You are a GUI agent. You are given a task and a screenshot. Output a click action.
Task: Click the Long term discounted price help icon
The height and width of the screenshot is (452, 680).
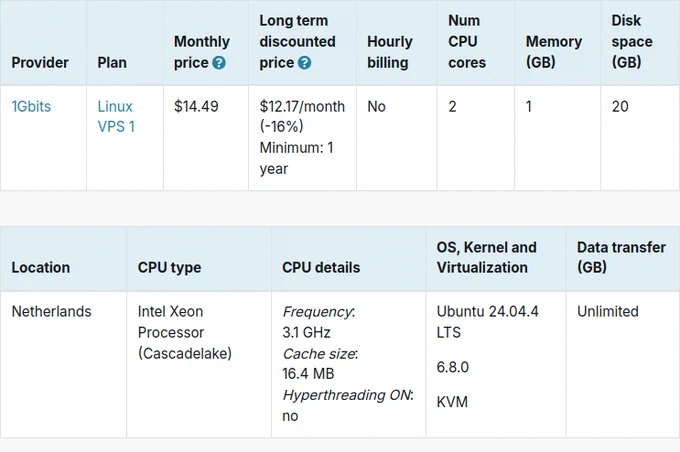click(x=304, y=63)
